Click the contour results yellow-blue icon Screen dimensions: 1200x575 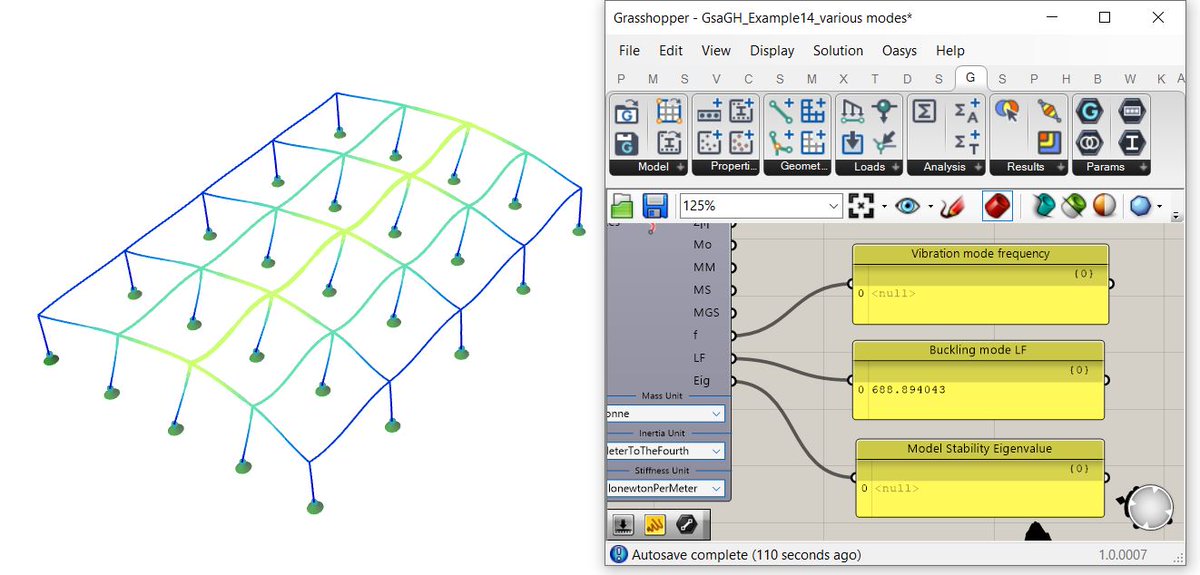(1049, 142)
